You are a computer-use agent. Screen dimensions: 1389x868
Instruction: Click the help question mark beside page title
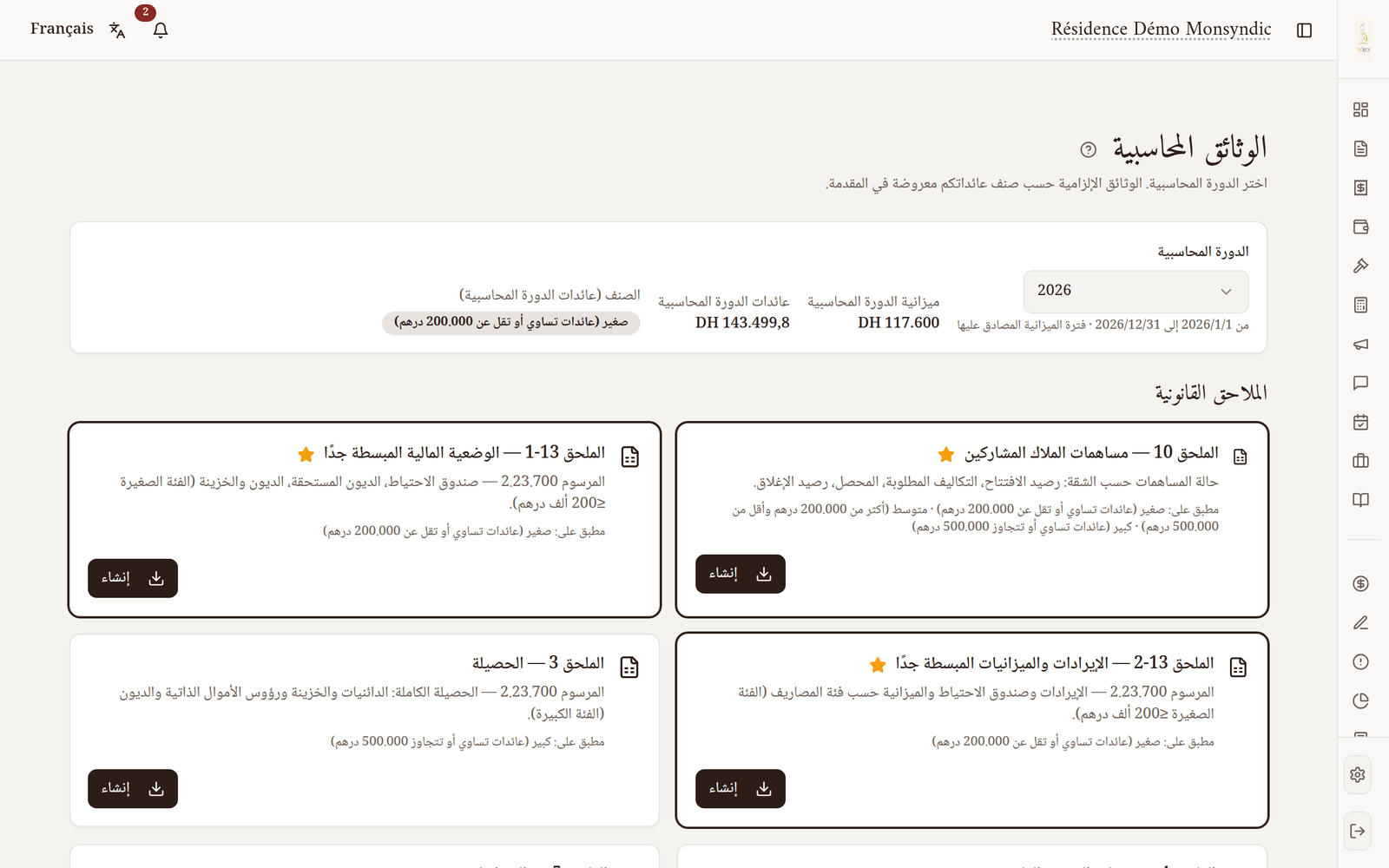click(1088, 149)
